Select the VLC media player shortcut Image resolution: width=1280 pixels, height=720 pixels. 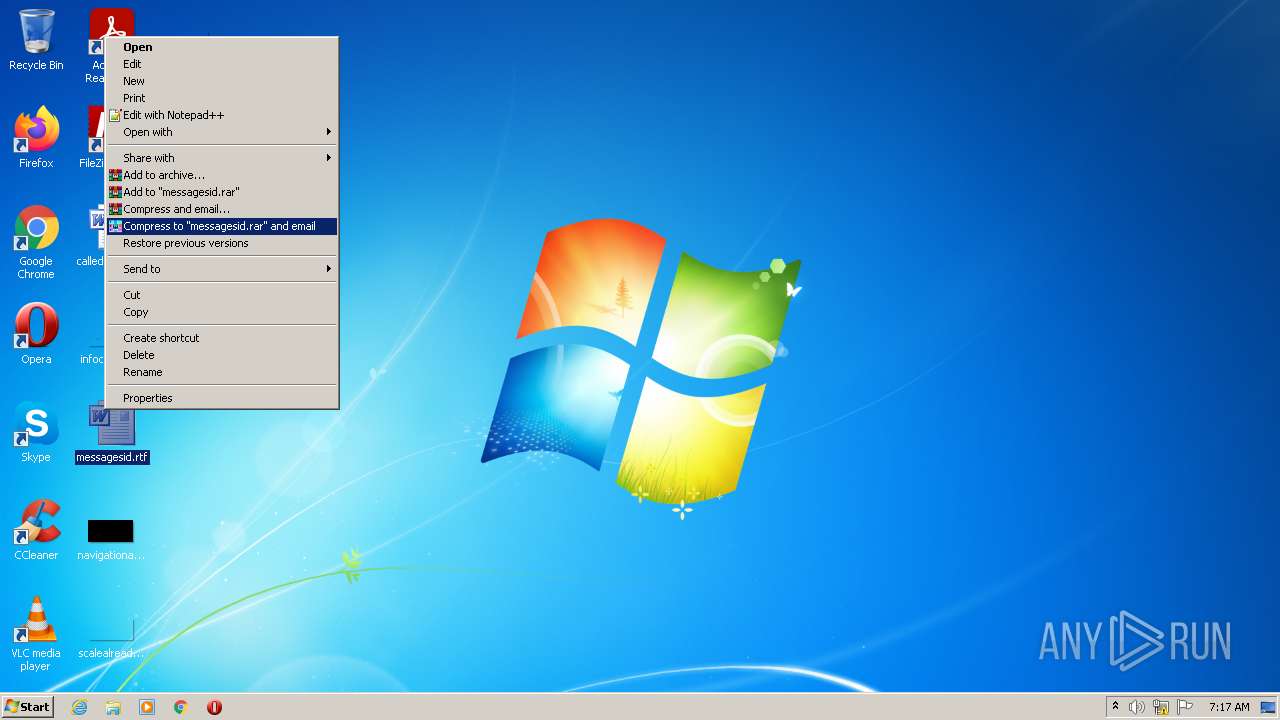36,634
